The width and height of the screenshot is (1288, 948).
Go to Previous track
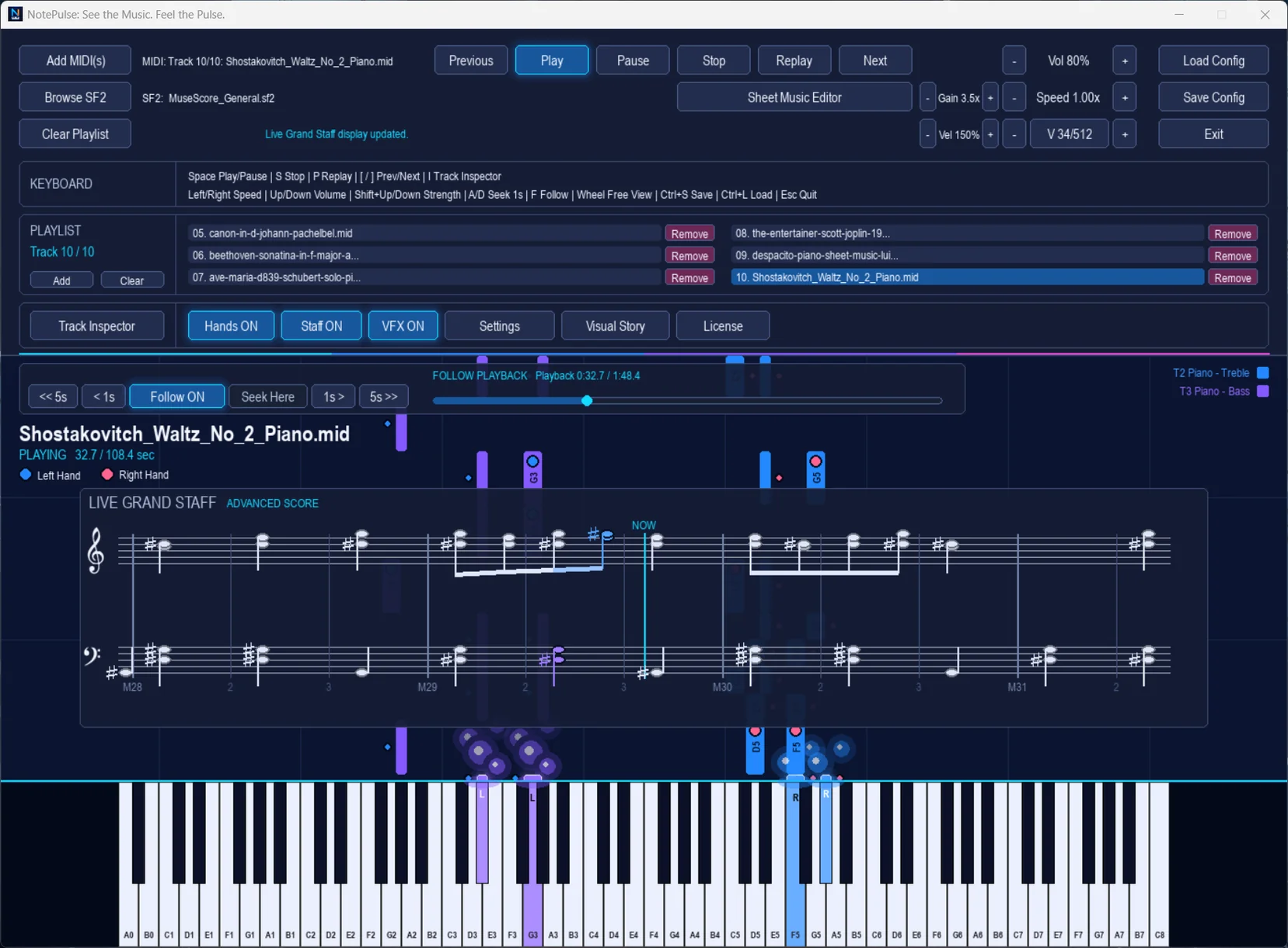(471, 61)
